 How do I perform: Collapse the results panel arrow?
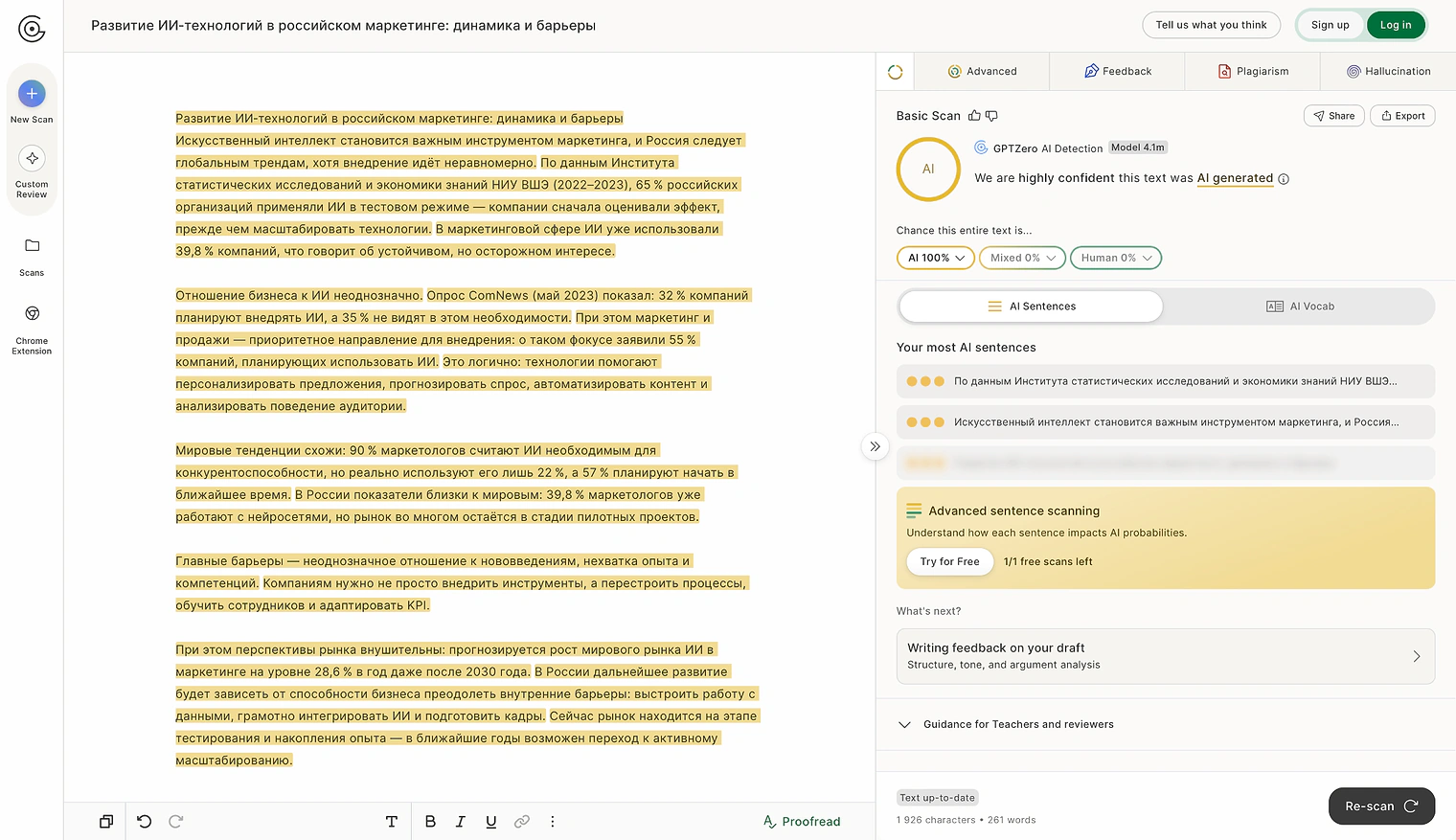[x=875, y=446]
